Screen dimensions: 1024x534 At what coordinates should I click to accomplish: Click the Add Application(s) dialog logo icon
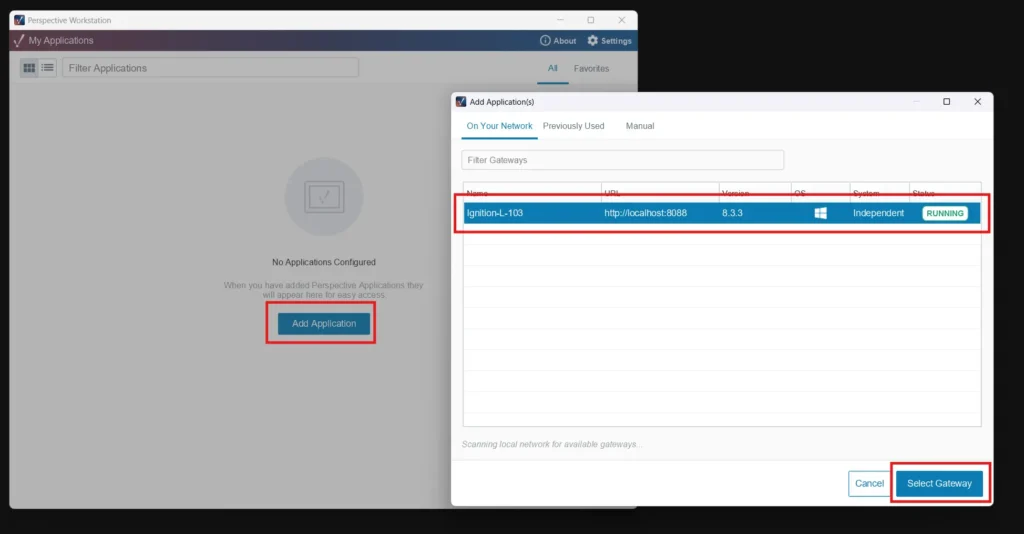[x=461, y=102]
